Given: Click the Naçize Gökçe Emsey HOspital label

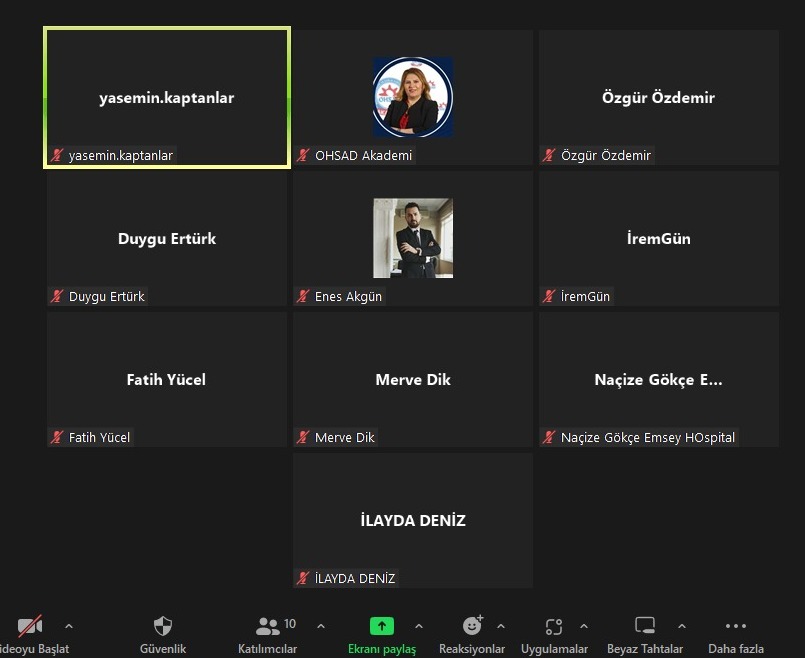Looking at the screenshot, I should (x=648, y=437).
